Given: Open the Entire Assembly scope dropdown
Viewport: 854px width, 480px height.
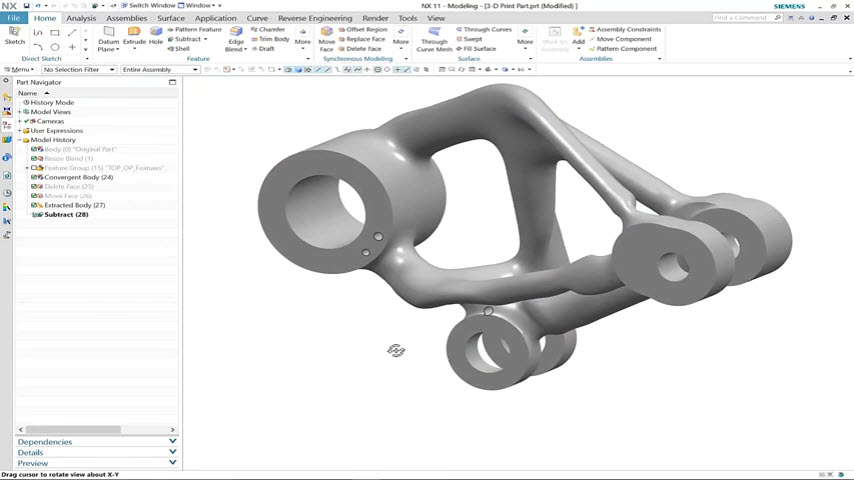Looking at the screenshot, I should 159,70.
